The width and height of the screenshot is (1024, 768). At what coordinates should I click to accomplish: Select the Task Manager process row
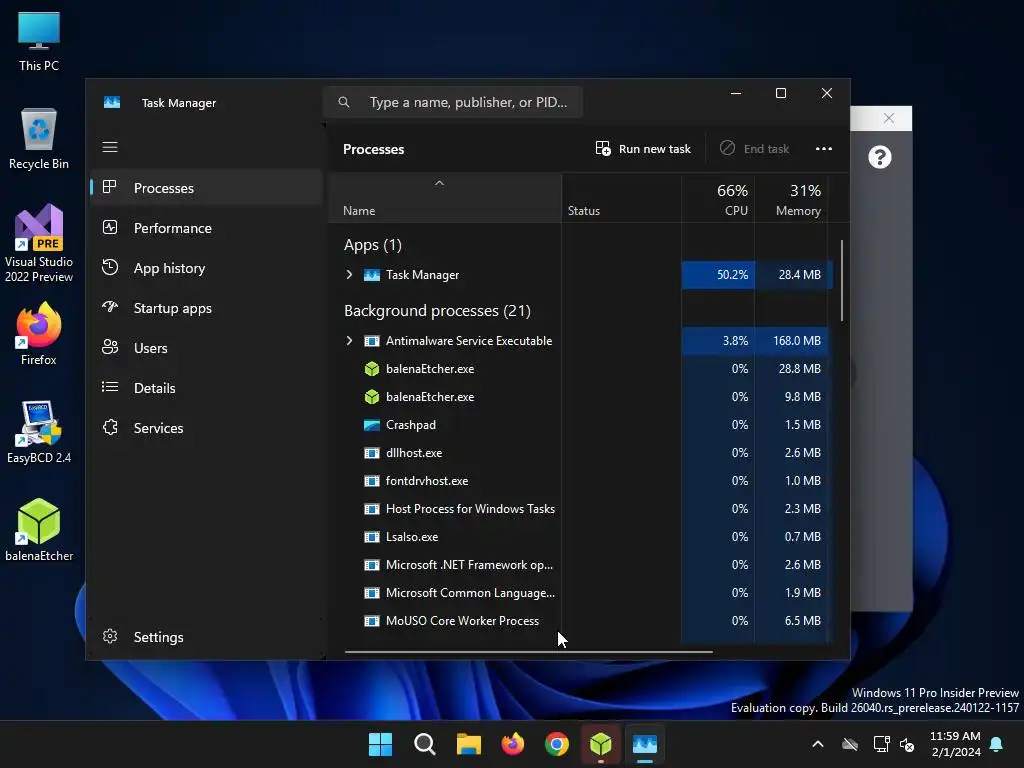point(581,275)
